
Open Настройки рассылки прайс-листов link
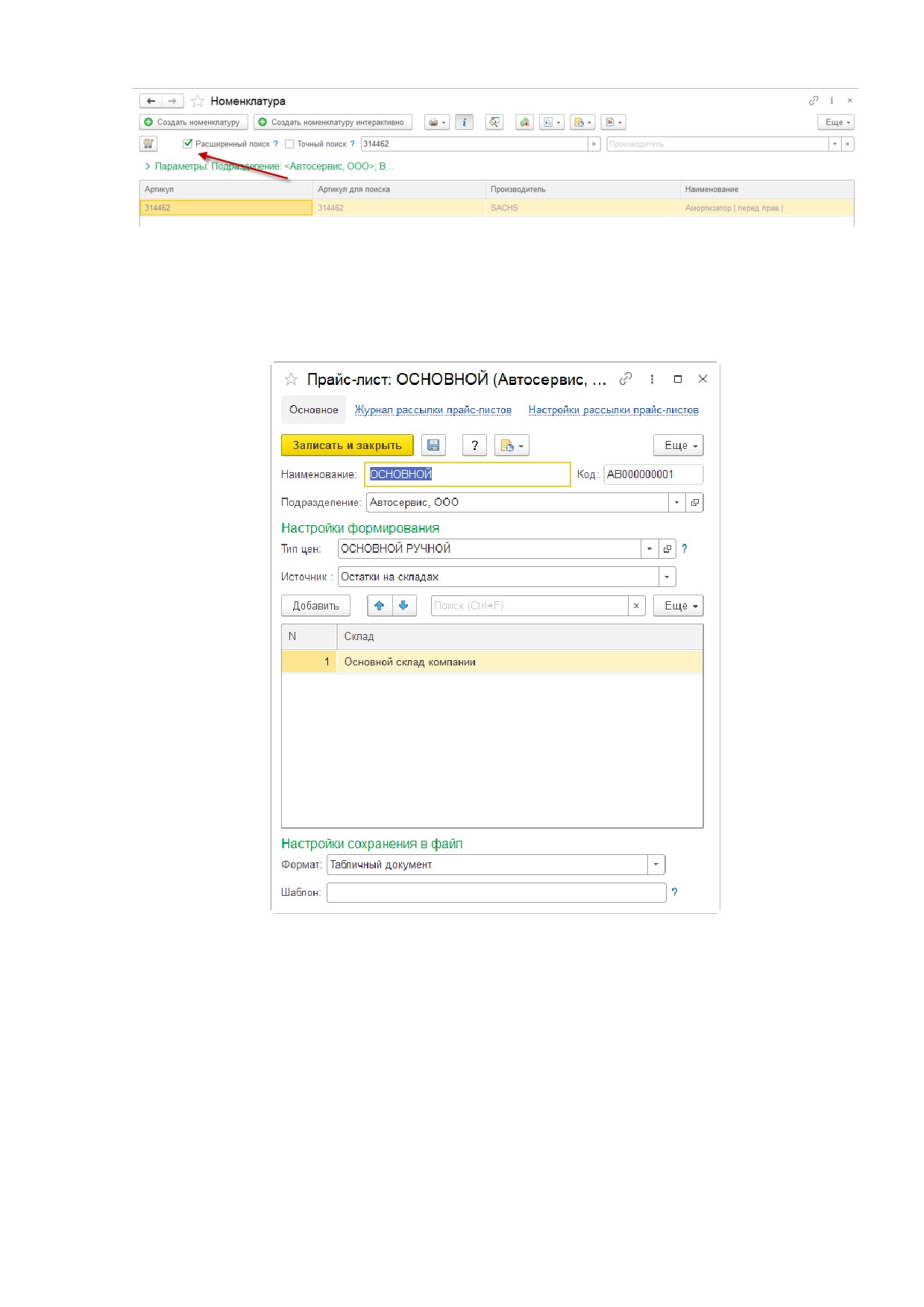coord(614,410)
